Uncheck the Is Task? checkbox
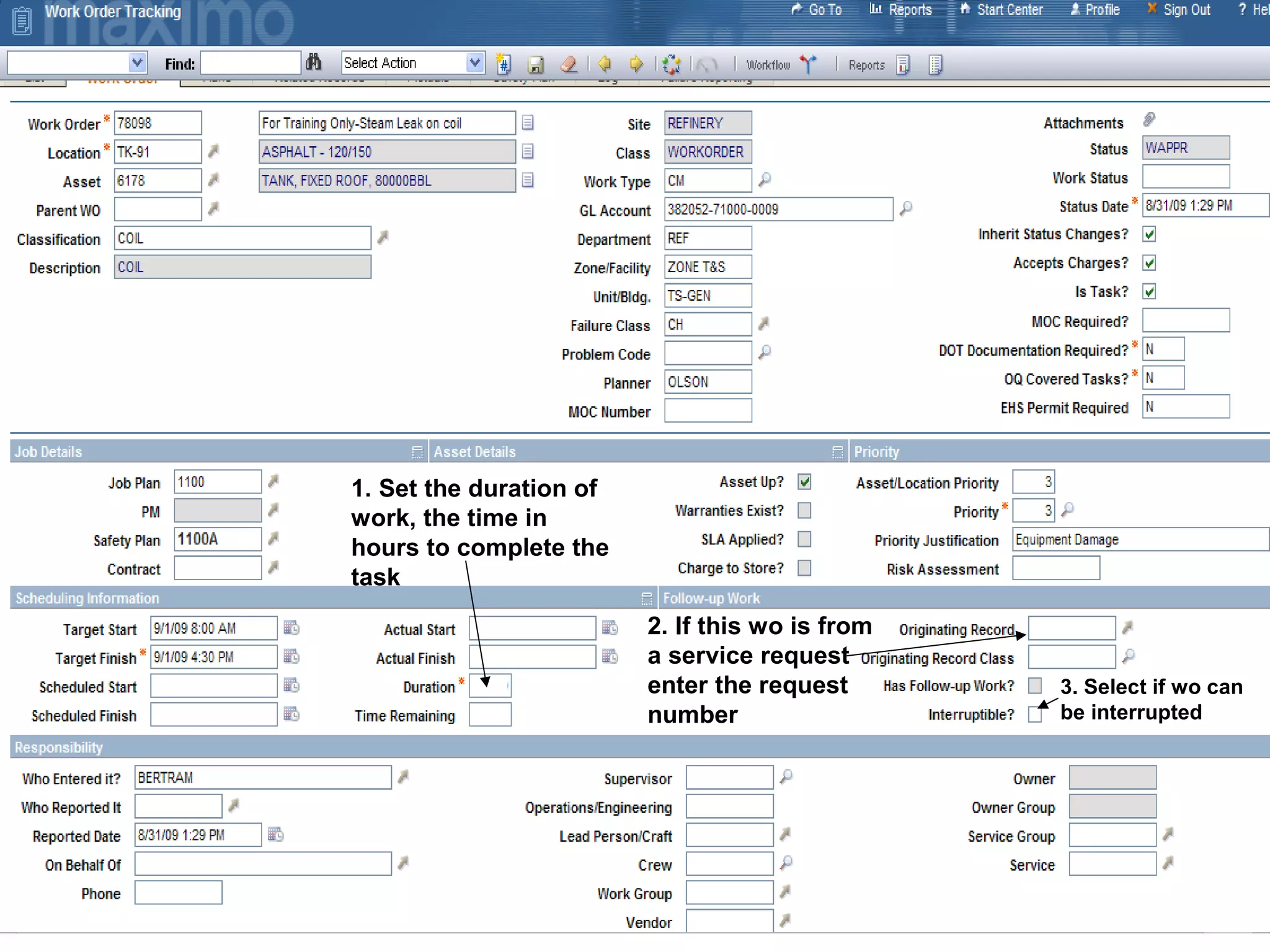Screen dimensions: 1270x952 click(1149, 291)
